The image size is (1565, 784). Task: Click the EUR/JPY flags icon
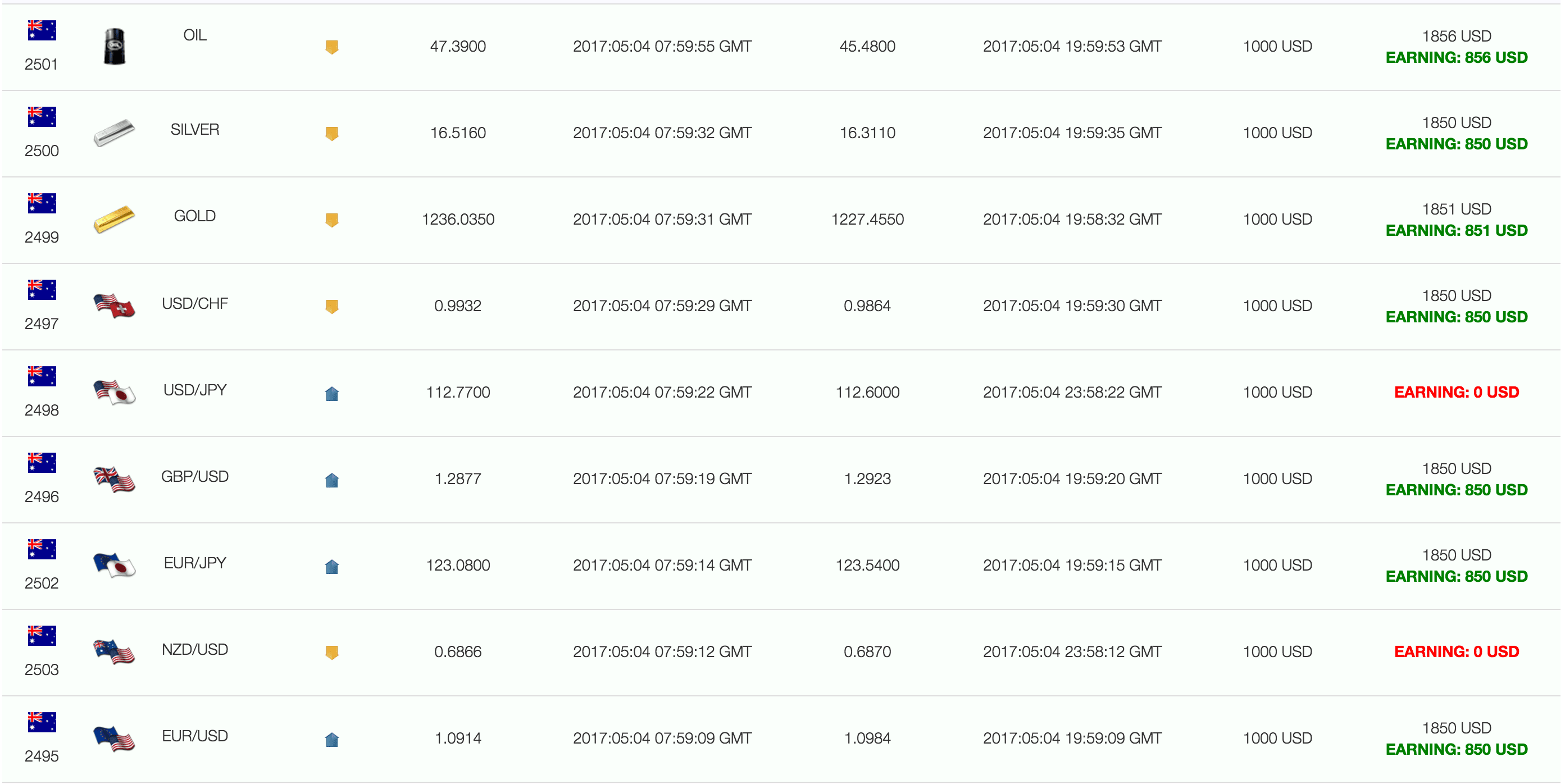(x=114, y=566)
